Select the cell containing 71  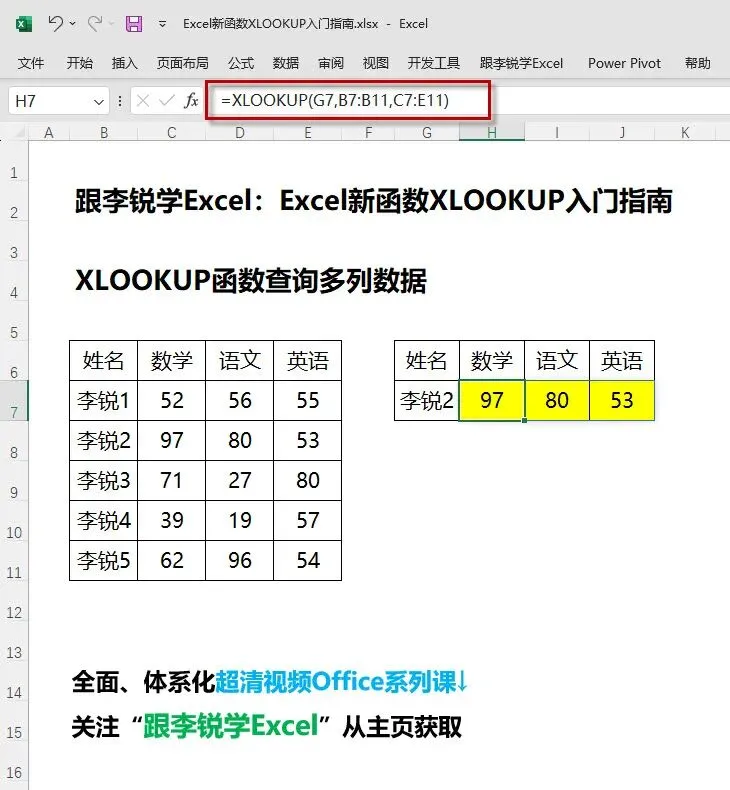[x=171, y=480]
